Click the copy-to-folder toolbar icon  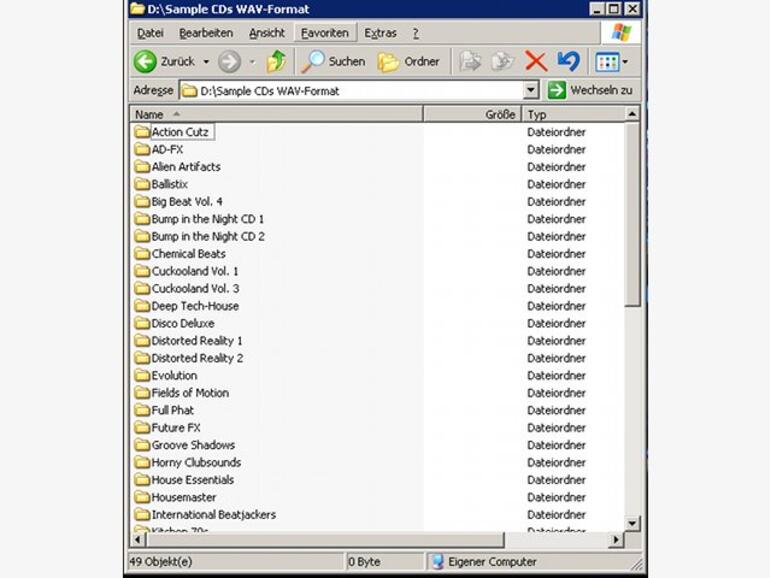tap(502, 62)
